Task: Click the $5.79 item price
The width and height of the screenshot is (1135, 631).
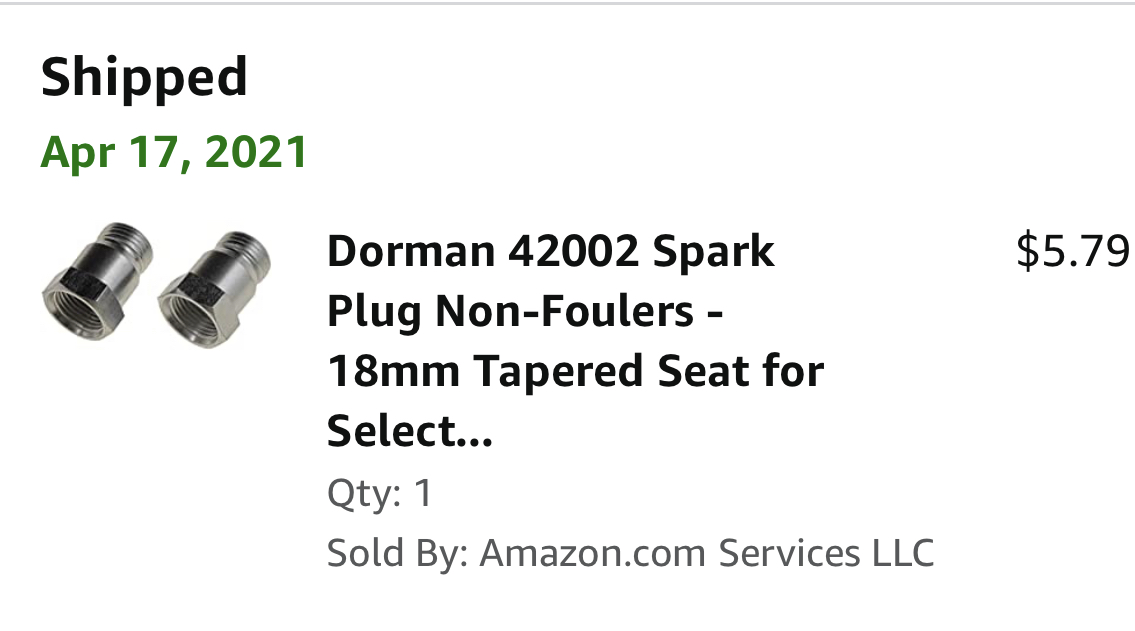Action: pos(1072,251)
